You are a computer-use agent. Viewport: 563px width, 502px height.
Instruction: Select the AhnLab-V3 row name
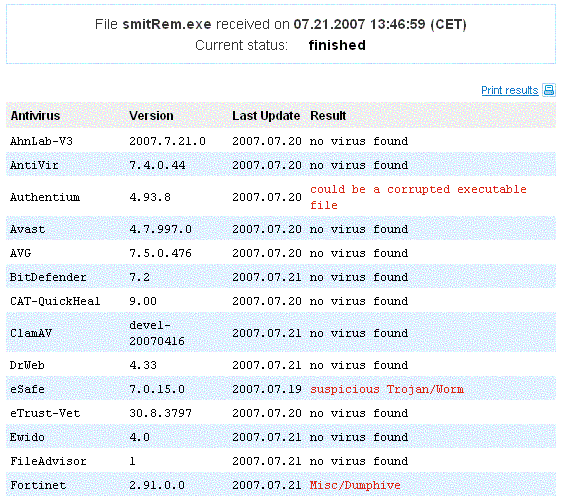[x=41, y=141]
